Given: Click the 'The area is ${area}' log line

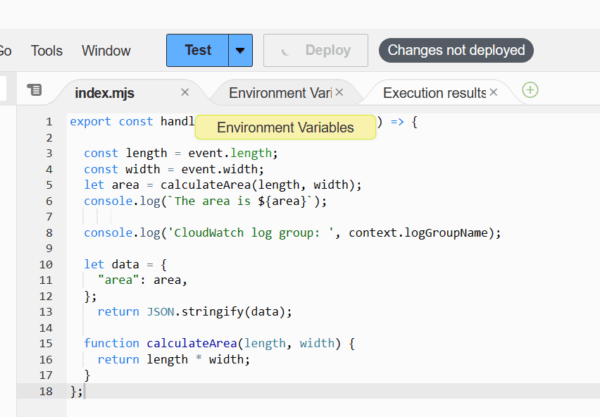Looking at the screenshot, I should pyautogui.click(x=205, y=201).
